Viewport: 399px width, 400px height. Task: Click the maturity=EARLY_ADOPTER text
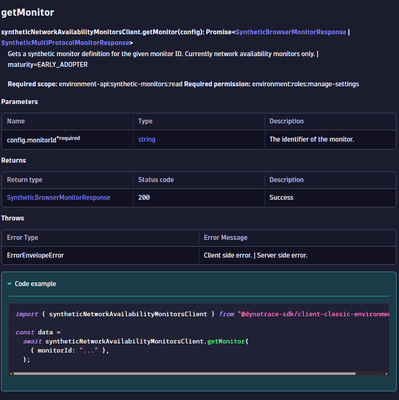coord(48,65)
